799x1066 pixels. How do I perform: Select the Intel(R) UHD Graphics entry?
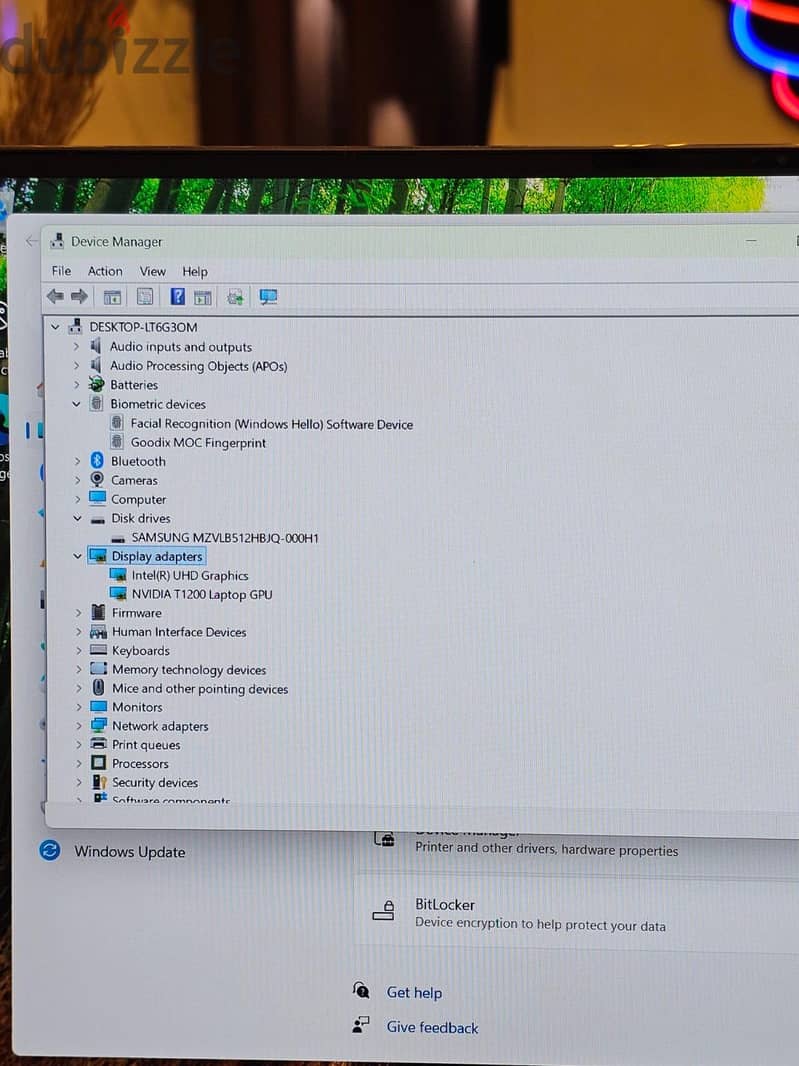(x=190, y=575)
